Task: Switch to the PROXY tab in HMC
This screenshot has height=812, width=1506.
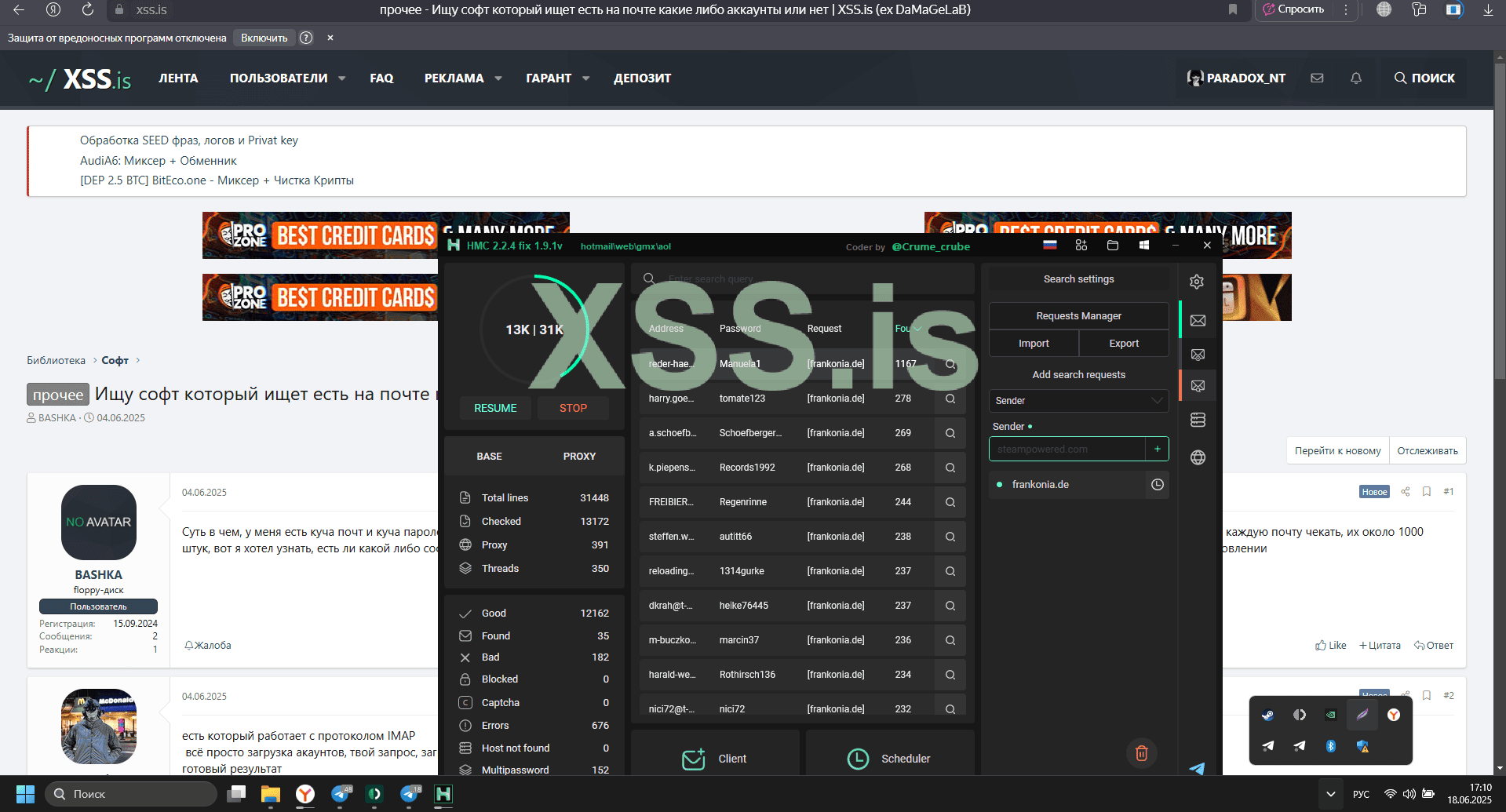Action: pyautogui.click(x=578, y=456)
